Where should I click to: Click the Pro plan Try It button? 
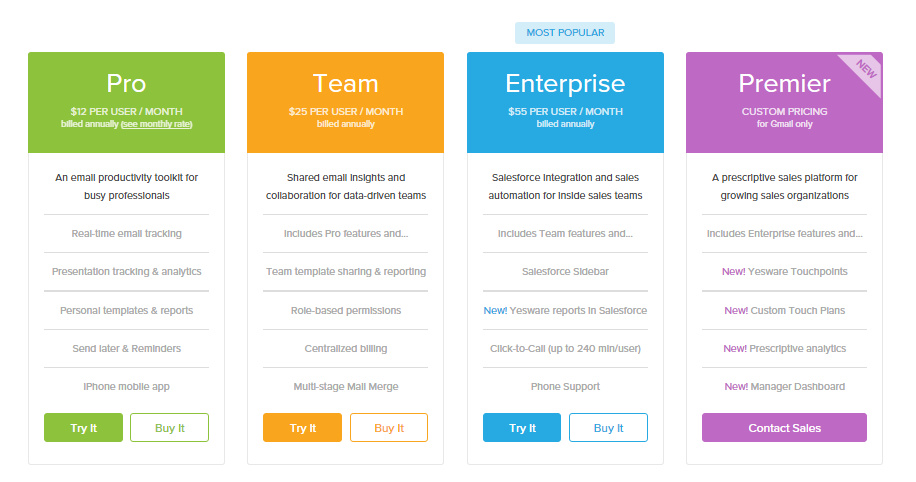pyautogui.click(x=84, y=428)
